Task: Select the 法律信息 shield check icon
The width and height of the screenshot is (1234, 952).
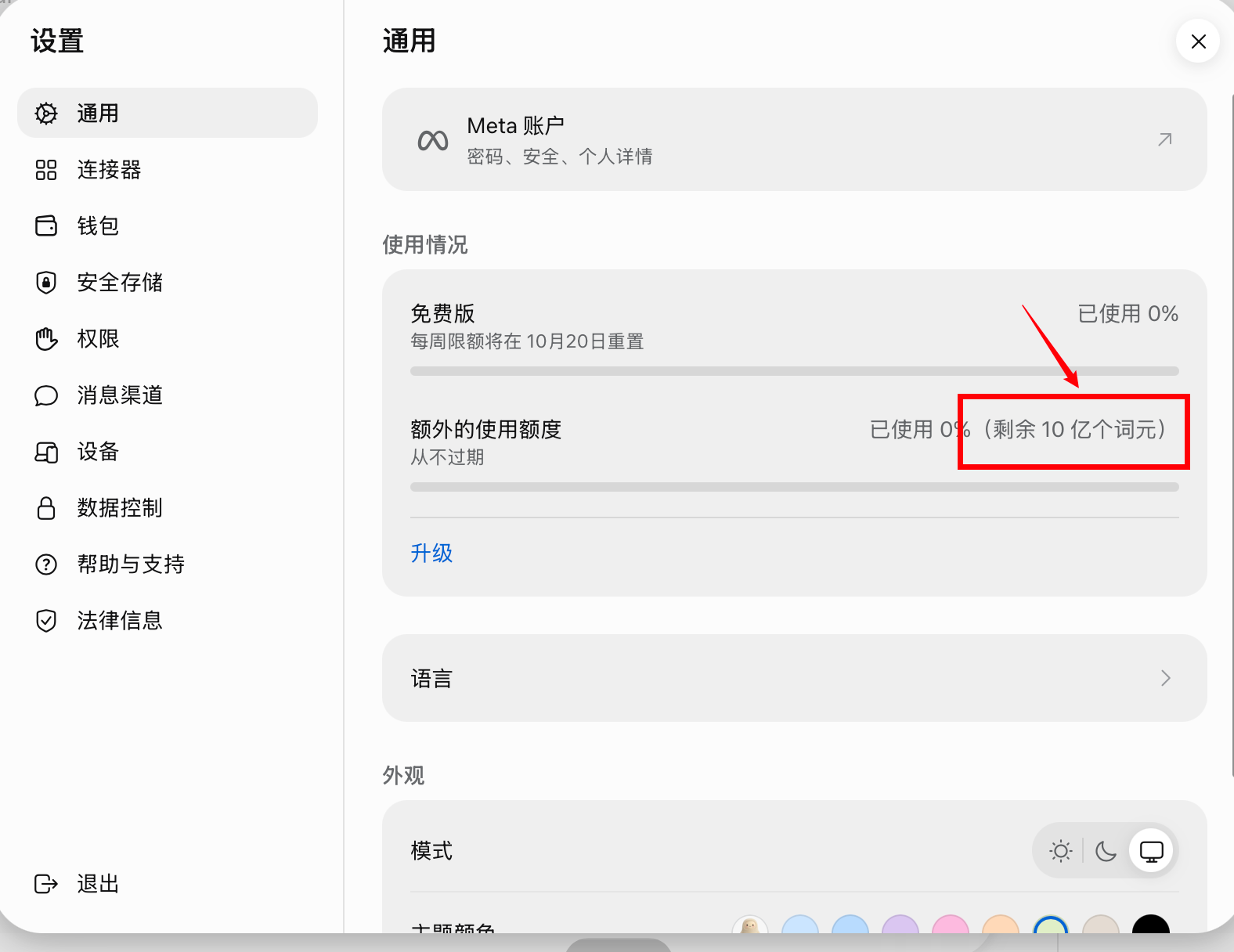Action: coord(46,621)
